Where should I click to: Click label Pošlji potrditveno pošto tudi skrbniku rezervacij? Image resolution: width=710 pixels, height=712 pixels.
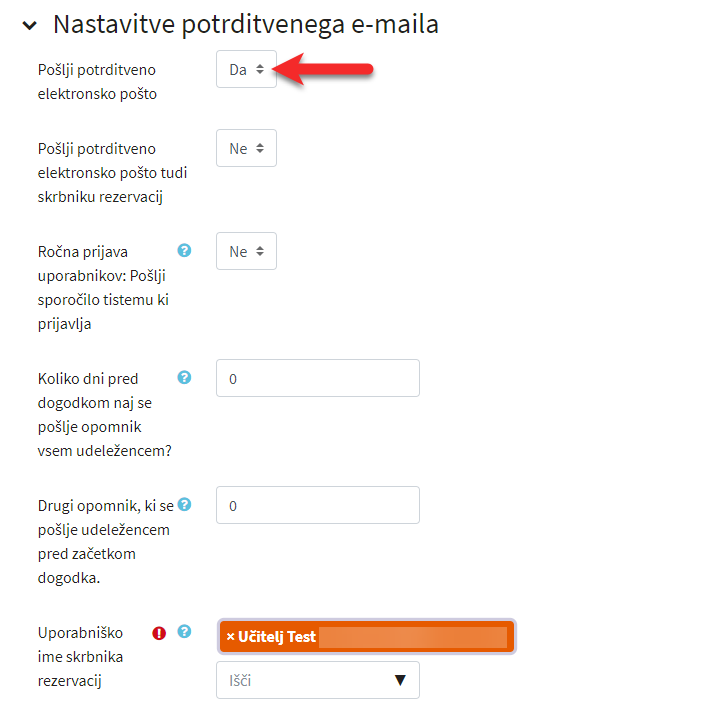point(112,173)
